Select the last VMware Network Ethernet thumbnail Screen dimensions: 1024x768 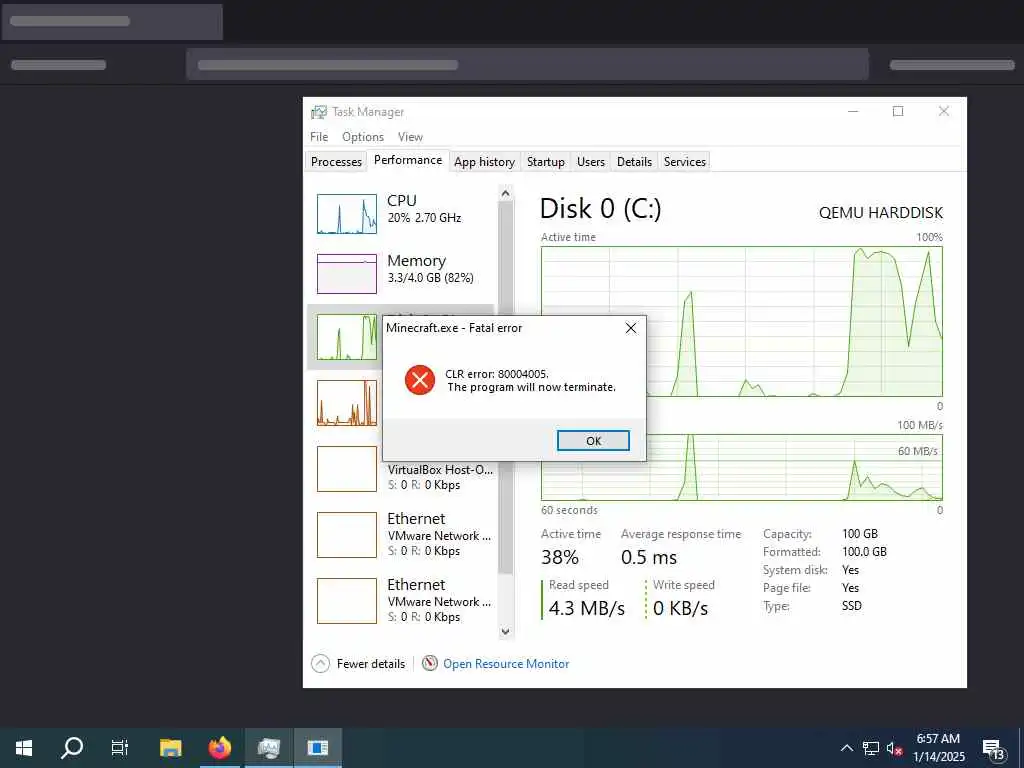point(347,601)
